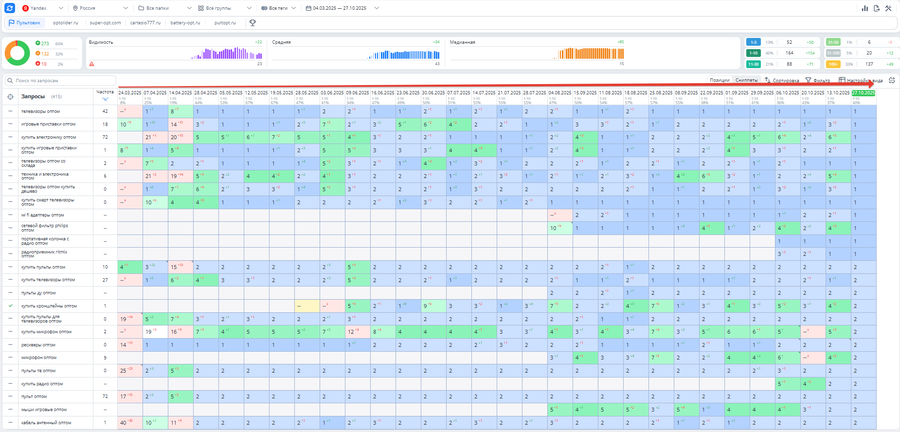This screenshot has height=432, width=900.
Task: Click the fullscreen icon right of Настройки вида
Action: 891,79
